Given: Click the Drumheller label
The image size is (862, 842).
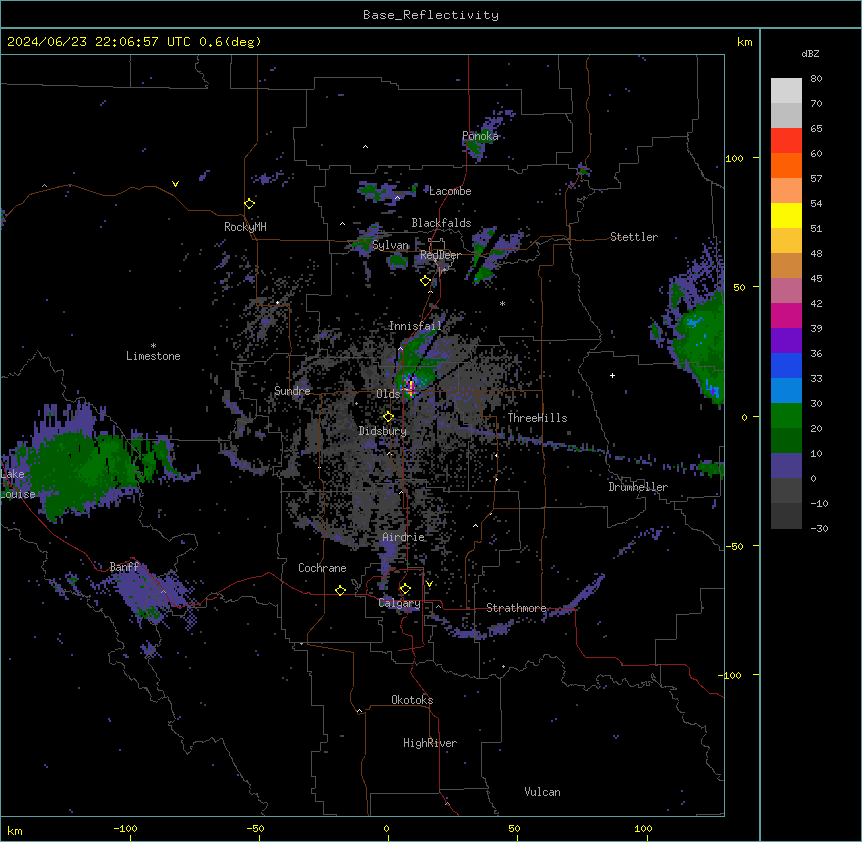Looking at the screenshot, I should (x=638, y=487).
